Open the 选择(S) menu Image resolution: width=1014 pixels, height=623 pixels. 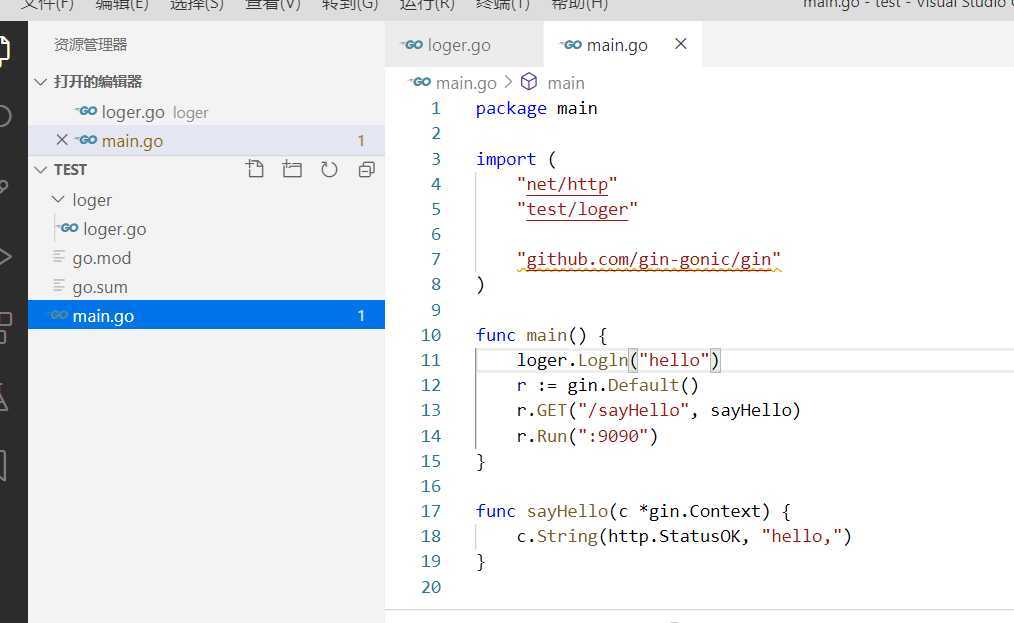tap(197, 5)
